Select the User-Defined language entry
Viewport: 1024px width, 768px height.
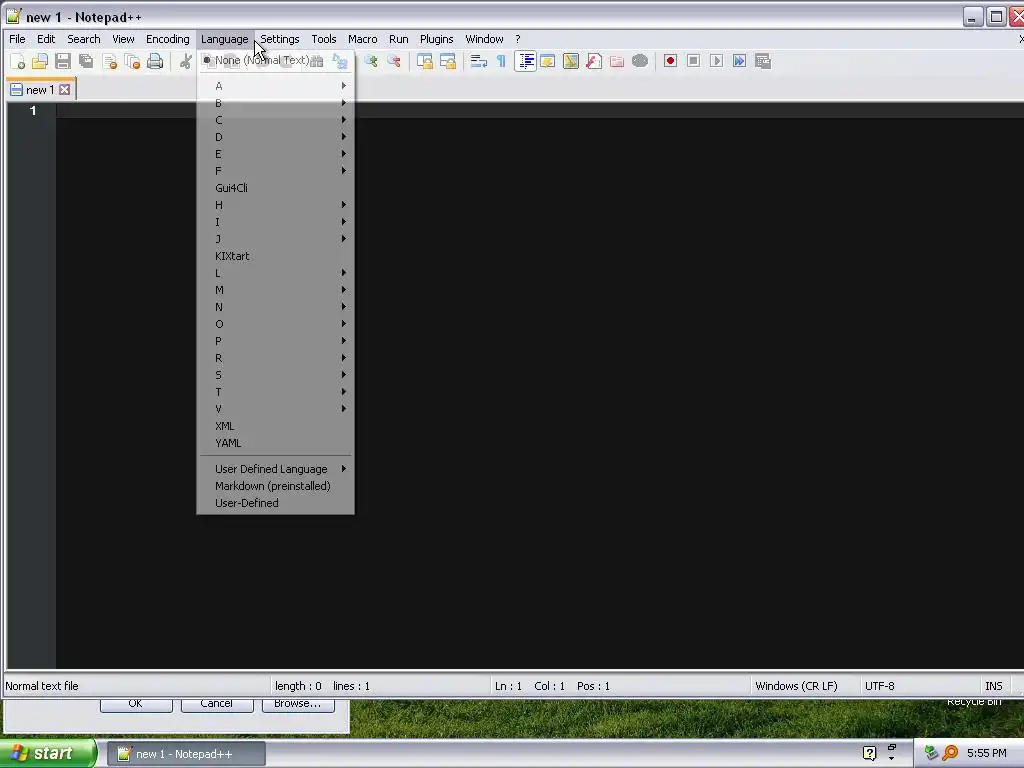276,503
